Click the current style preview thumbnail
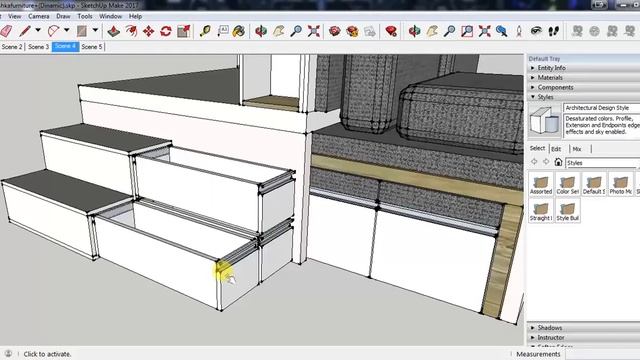 point(545,120)
